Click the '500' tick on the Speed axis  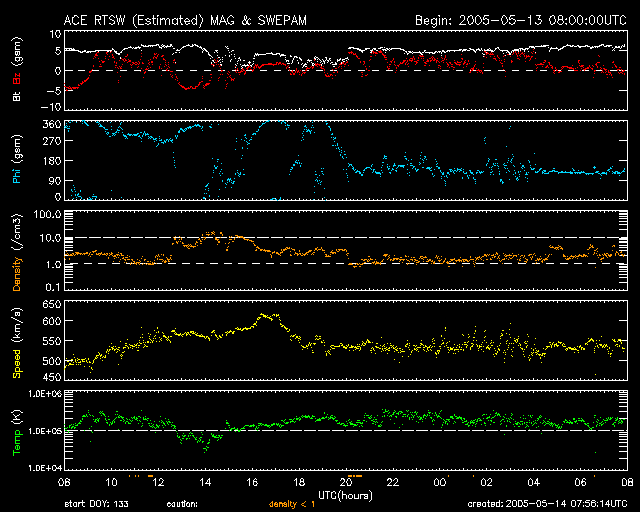tap(52, 361)
